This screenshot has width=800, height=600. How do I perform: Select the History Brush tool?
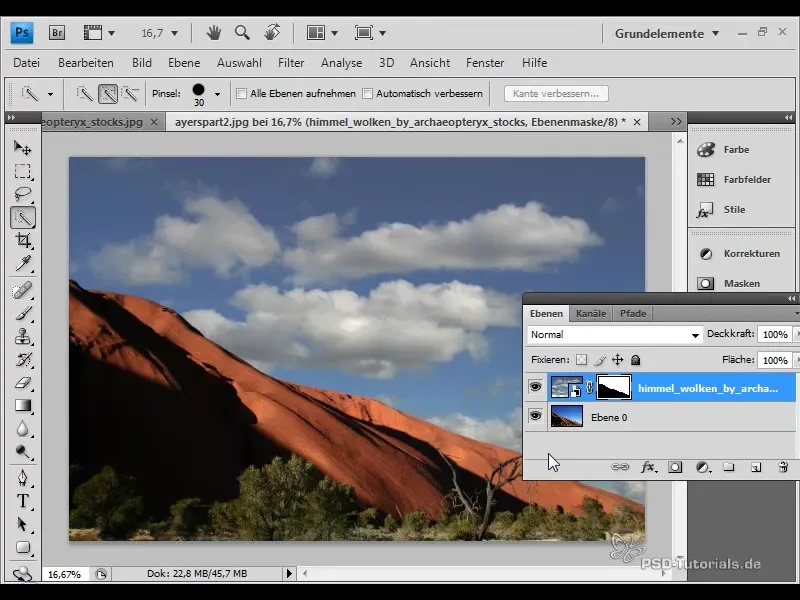click(22, 360)
